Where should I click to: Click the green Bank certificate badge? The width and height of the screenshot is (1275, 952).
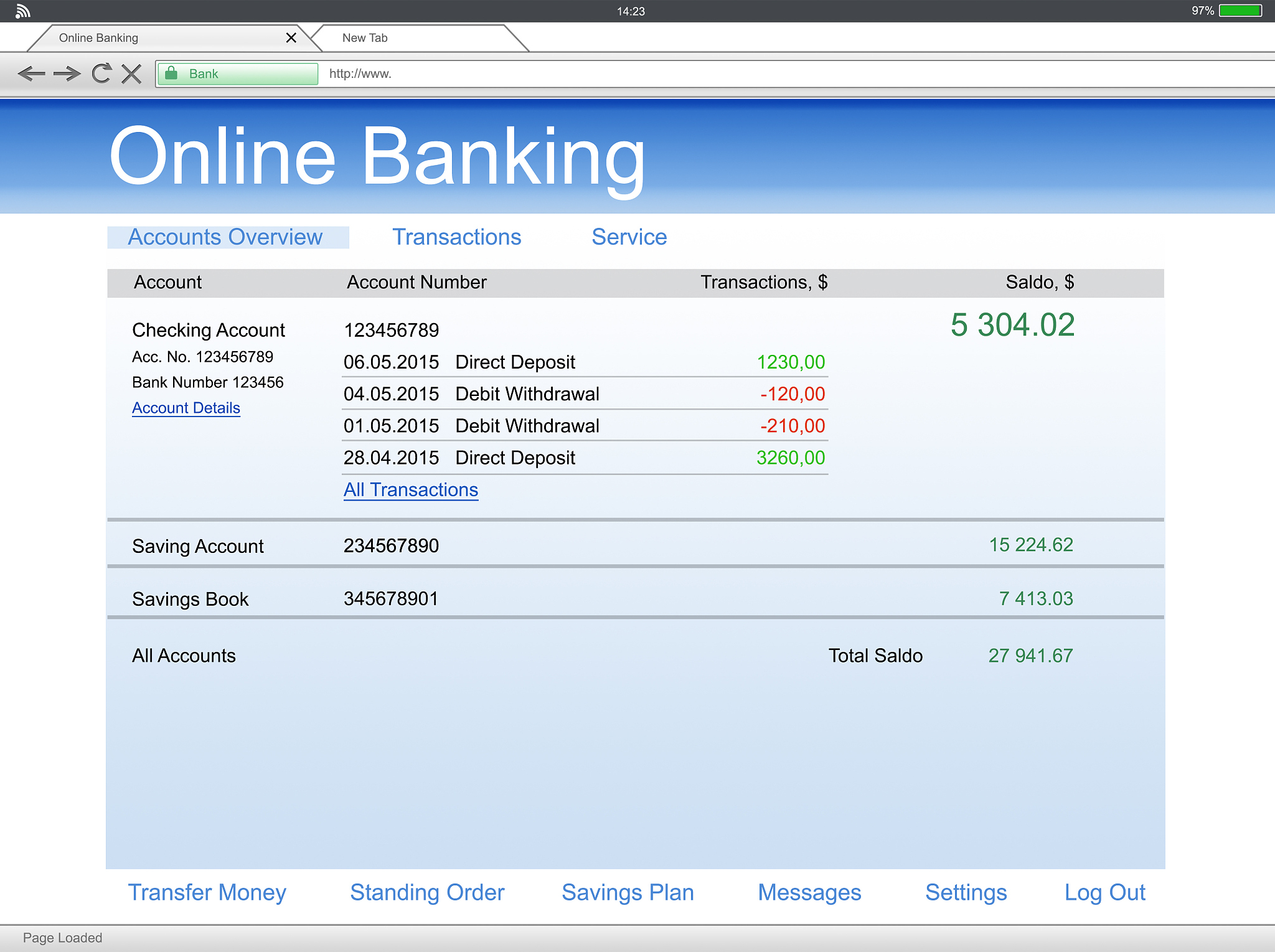(238, 73)
